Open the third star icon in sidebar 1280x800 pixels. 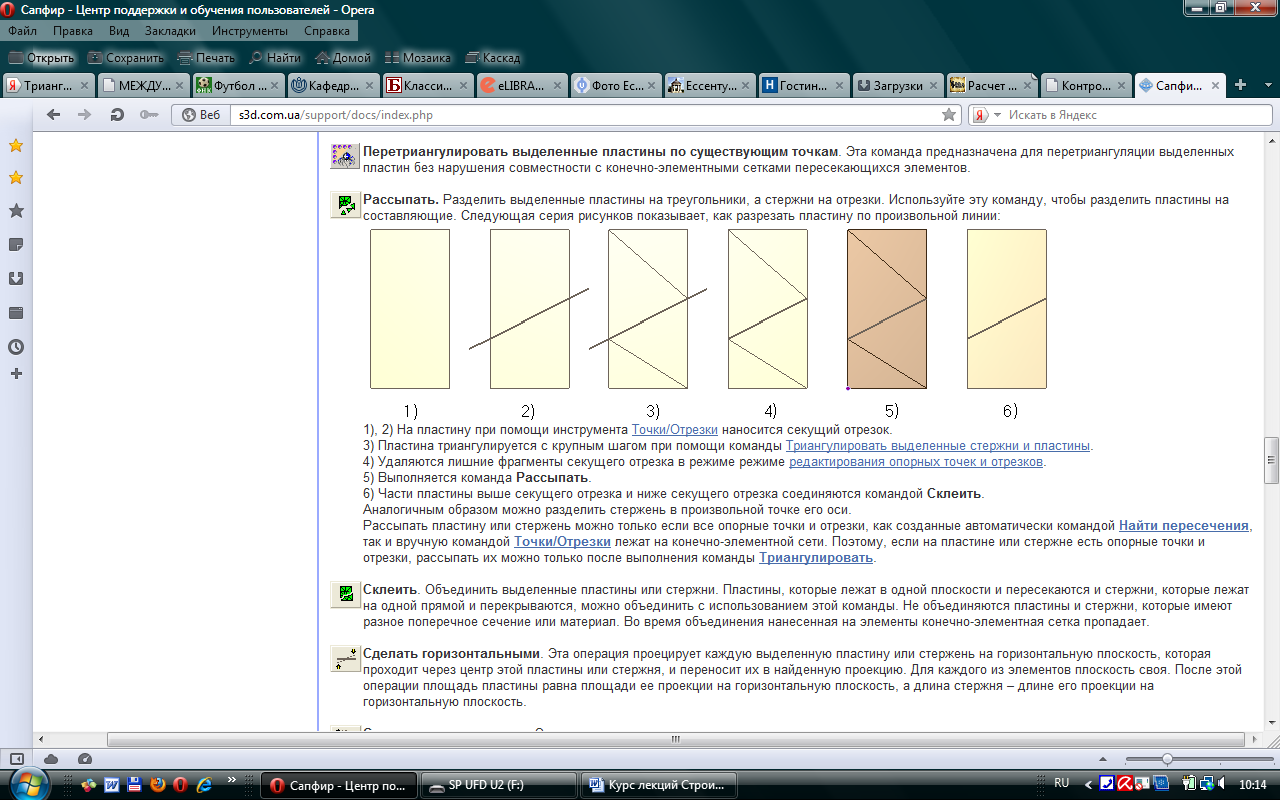tap(16, 211)
